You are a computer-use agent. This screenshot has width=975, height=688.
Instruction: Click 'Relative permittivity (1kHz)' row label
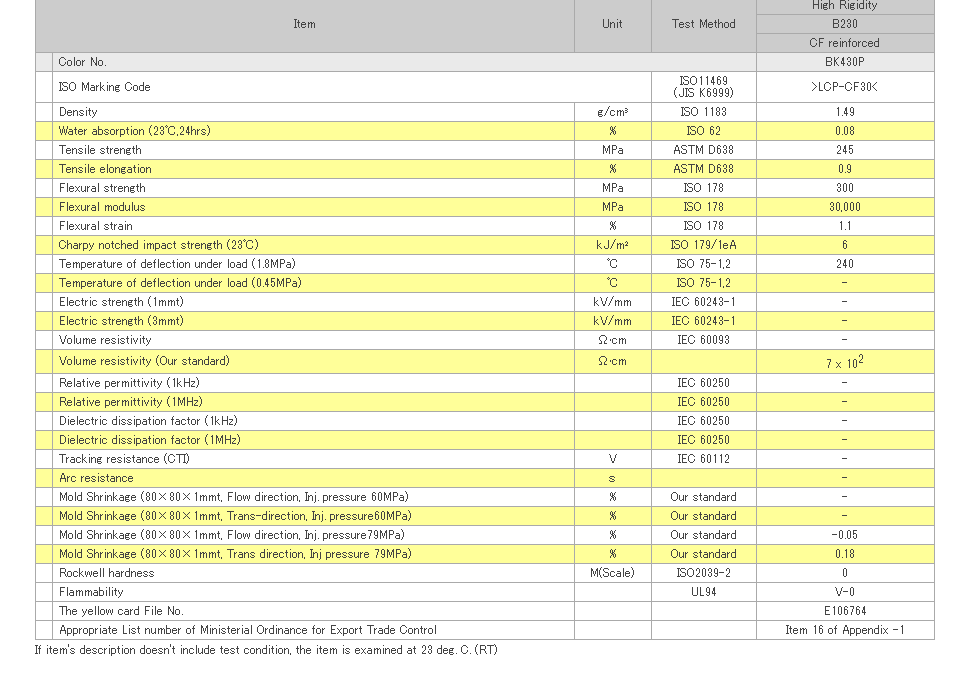point(129,383)
